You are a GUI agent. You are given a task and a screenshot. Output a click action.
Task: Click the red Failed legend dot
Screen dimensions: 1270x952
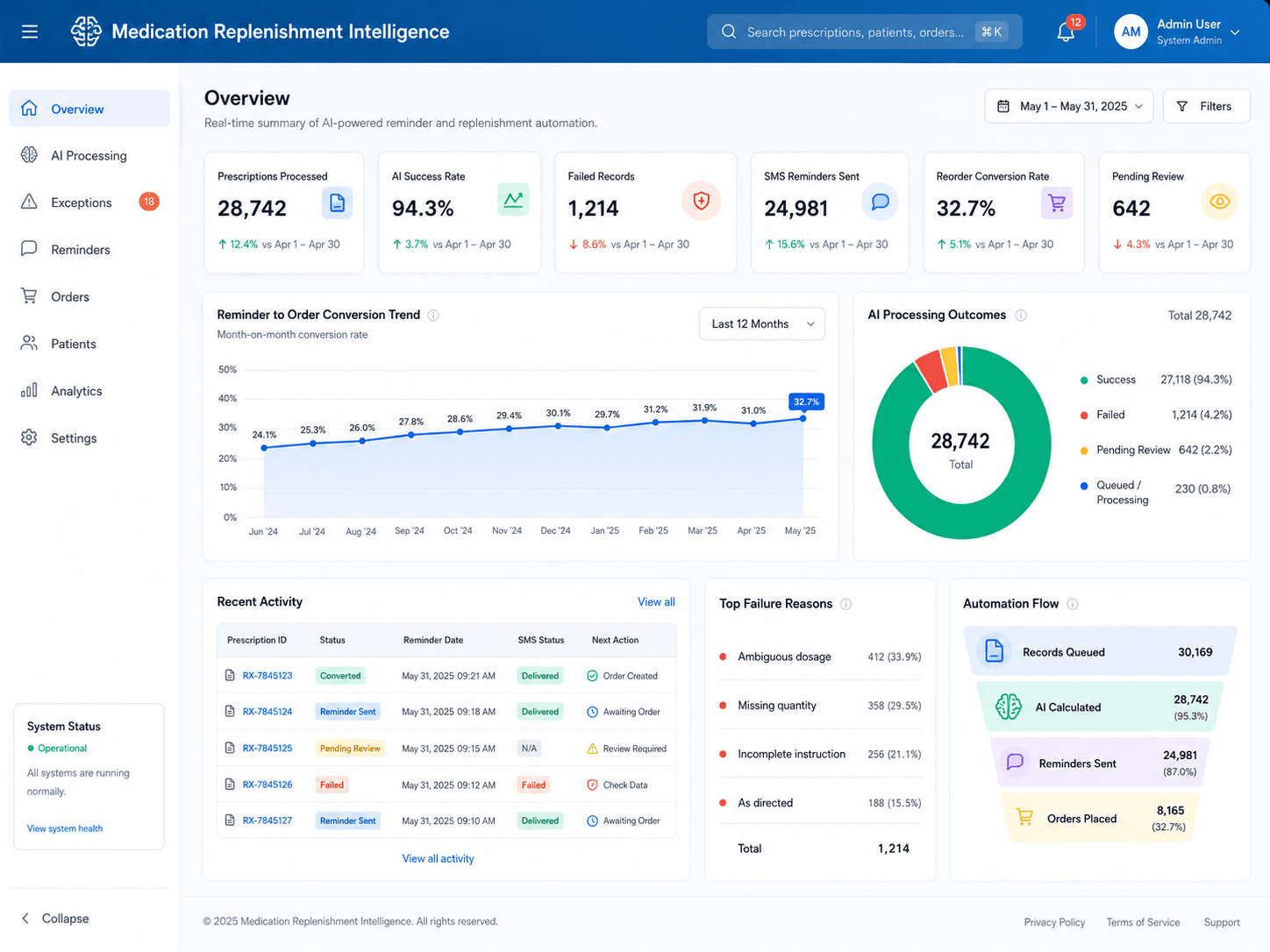[1084, 416]
